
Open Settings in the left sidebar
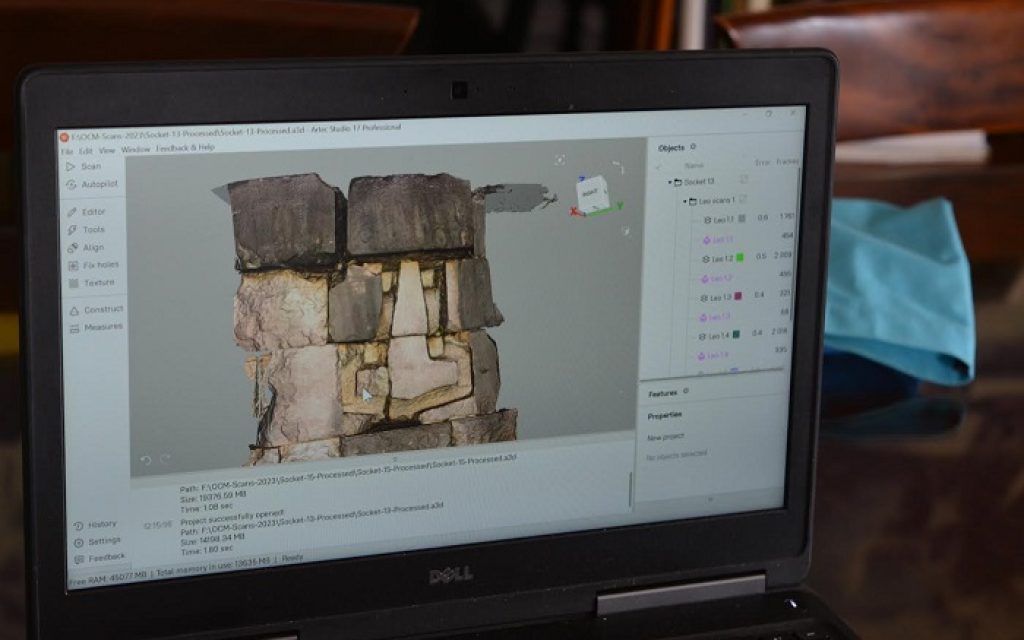[103, 541]
